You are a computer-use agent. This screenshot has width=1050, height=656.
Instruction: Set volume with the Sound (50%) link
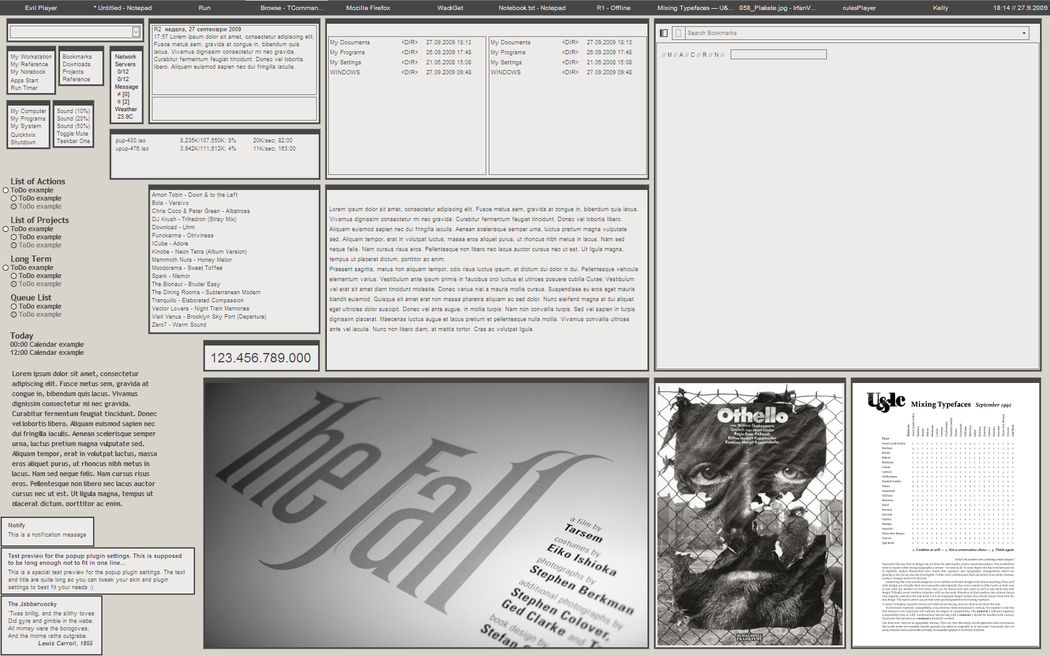(x=73, y=126)
